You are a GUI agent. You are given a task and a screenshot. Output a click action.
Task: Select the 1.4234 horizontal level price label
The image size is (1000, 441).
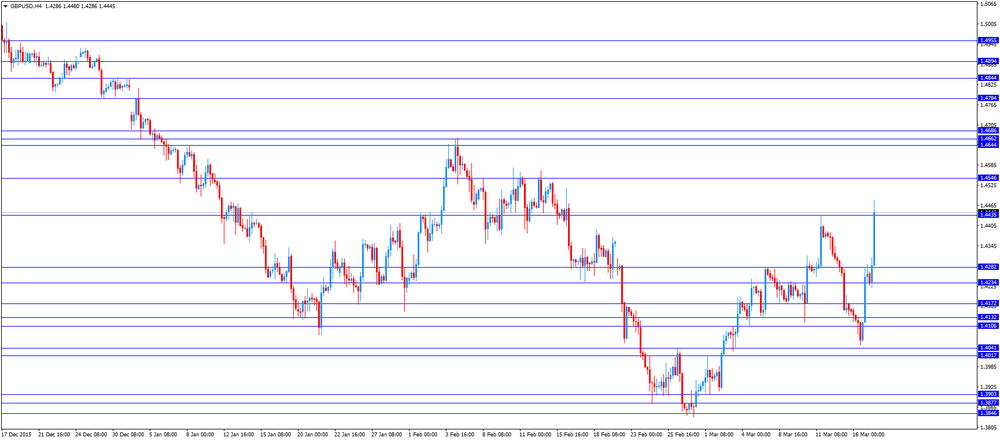point(988,283)
